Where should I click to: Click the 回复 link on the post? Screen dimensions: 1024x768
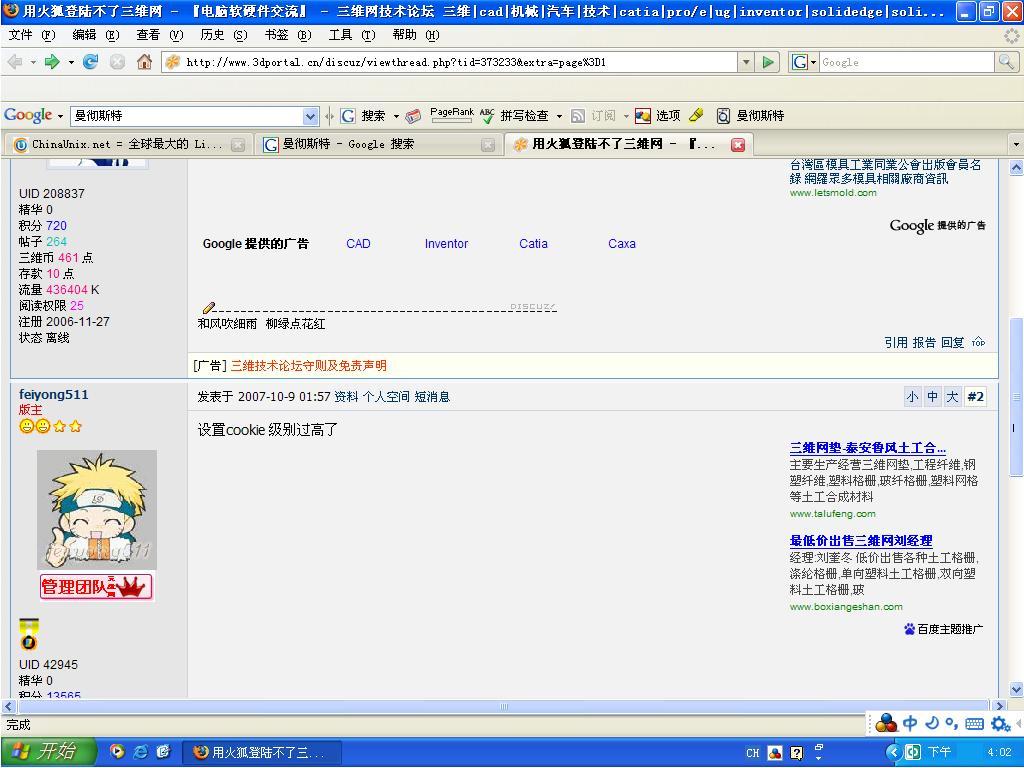pyautogui.click(x=953, y=342)
